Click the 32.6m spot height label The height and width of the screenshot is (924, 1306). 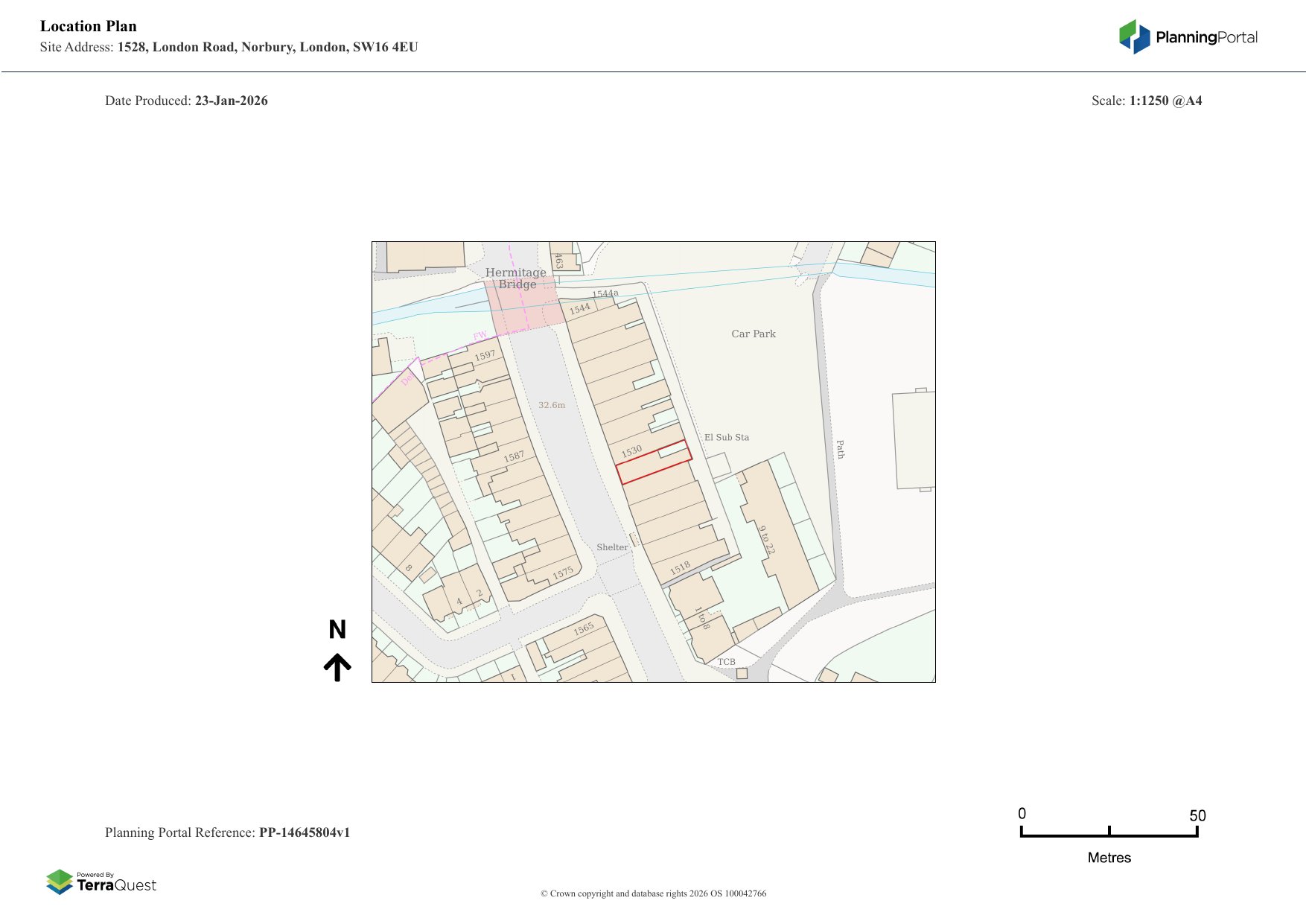pyautogui.click(x=552, y=405)
